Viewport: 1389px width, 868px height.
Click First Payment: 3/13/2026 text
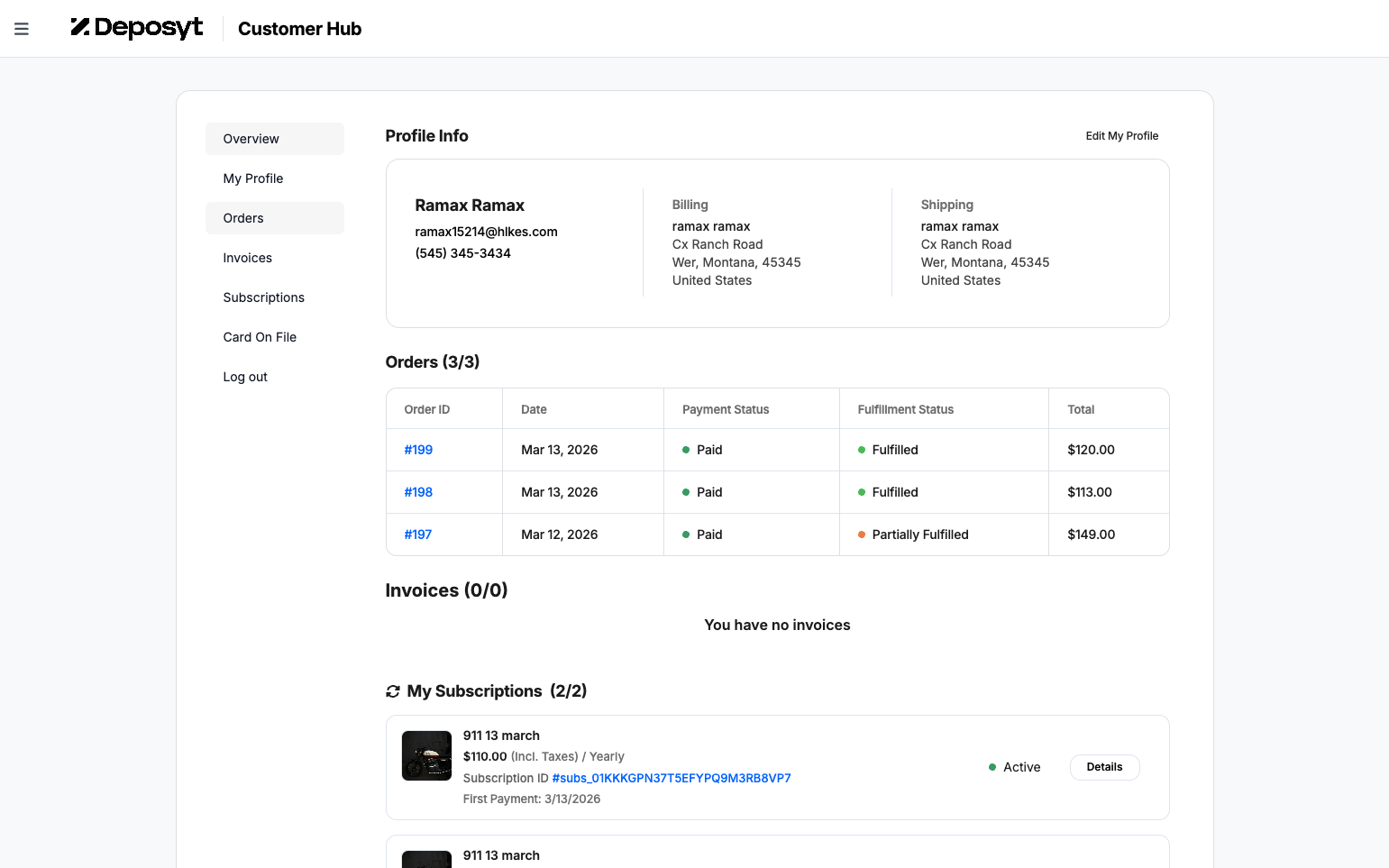point(532,799)
